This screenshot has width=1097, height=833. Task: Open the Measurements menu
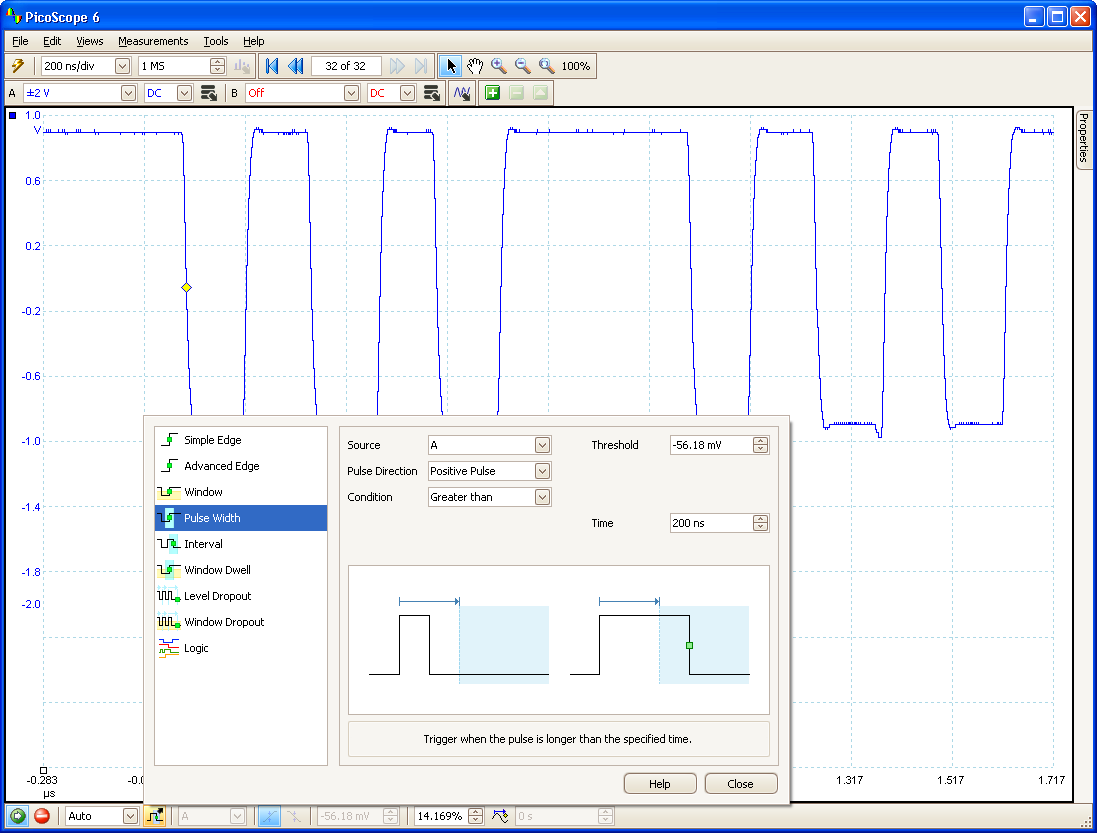click(153, 41)
